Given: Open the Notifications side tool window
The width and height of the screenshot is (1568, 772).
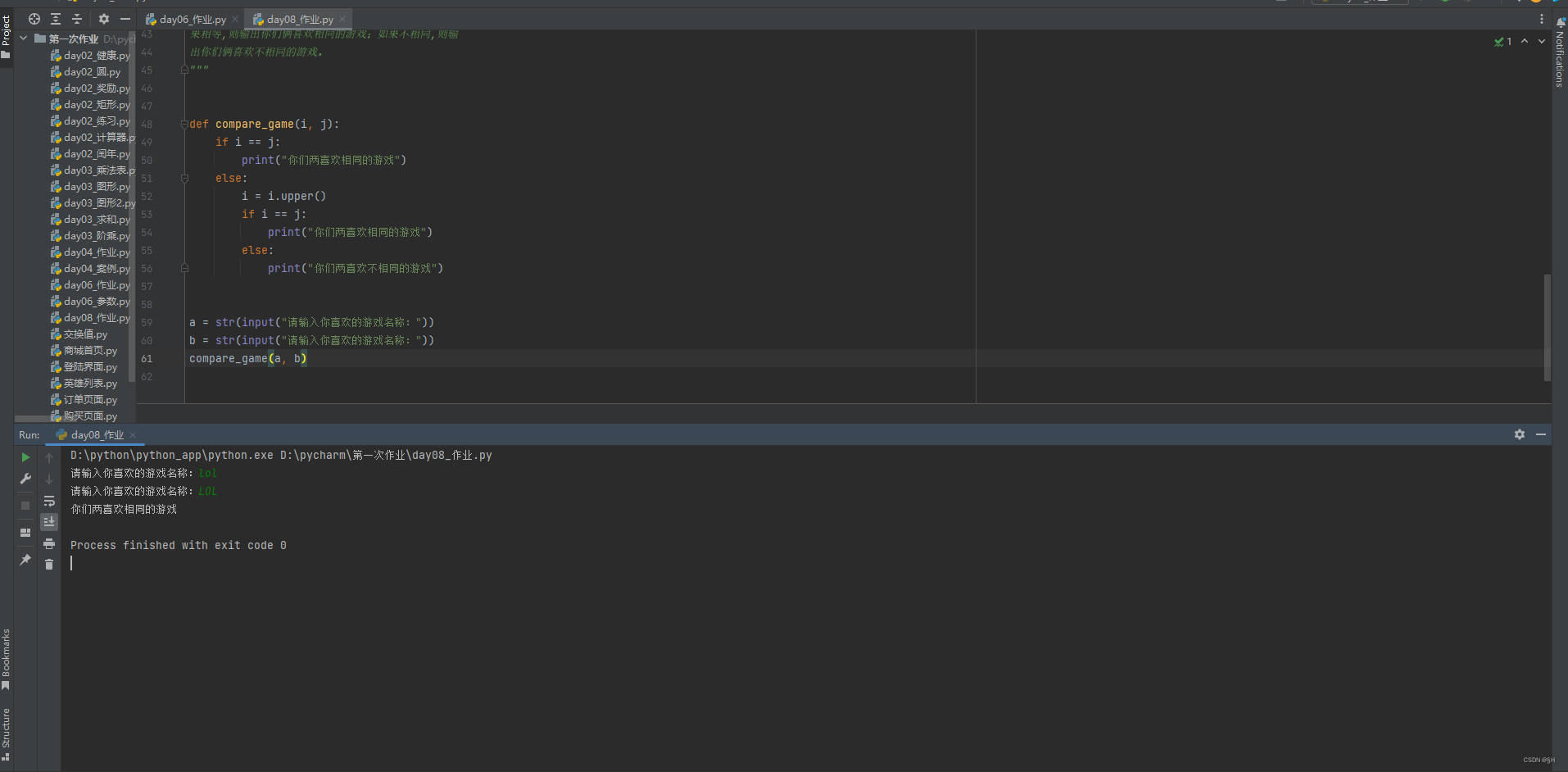Looking at the screenshot, I should click(1560, 53).
